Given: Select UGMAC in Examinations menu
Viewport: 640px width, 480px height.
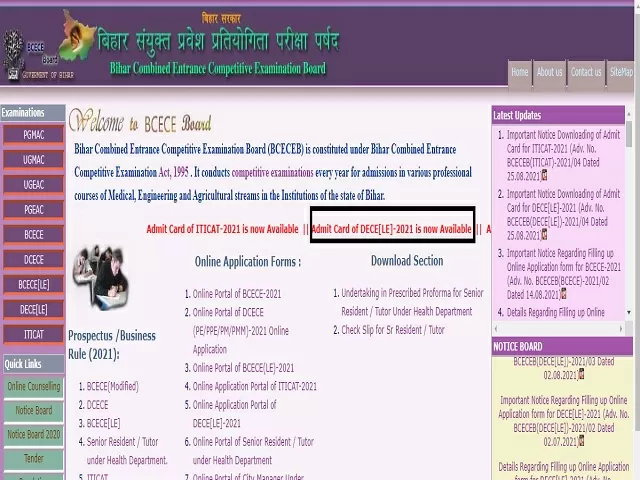Looking at the screenshot, I should click(33, 160).
